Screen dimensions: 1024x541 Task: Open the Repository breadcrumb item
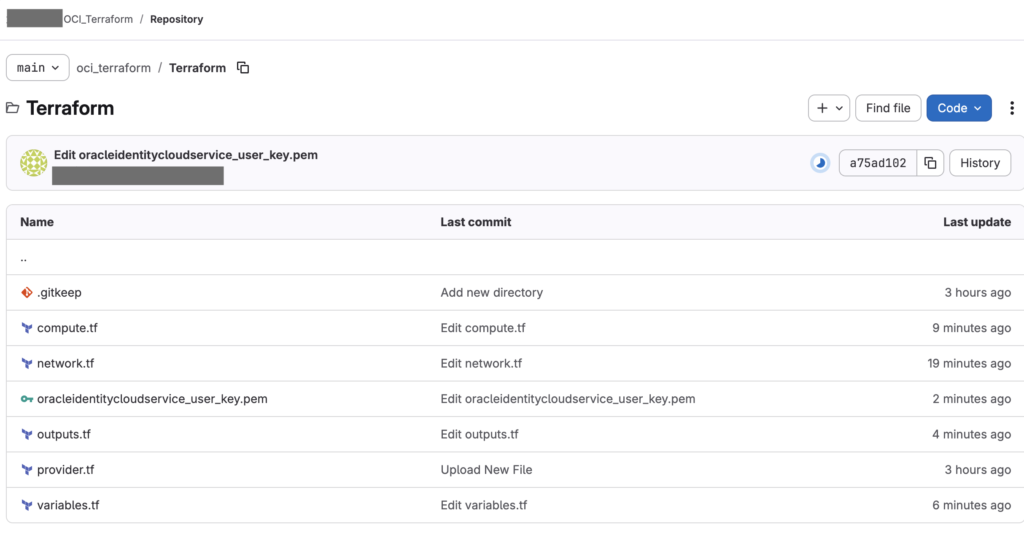click(177, 19)
